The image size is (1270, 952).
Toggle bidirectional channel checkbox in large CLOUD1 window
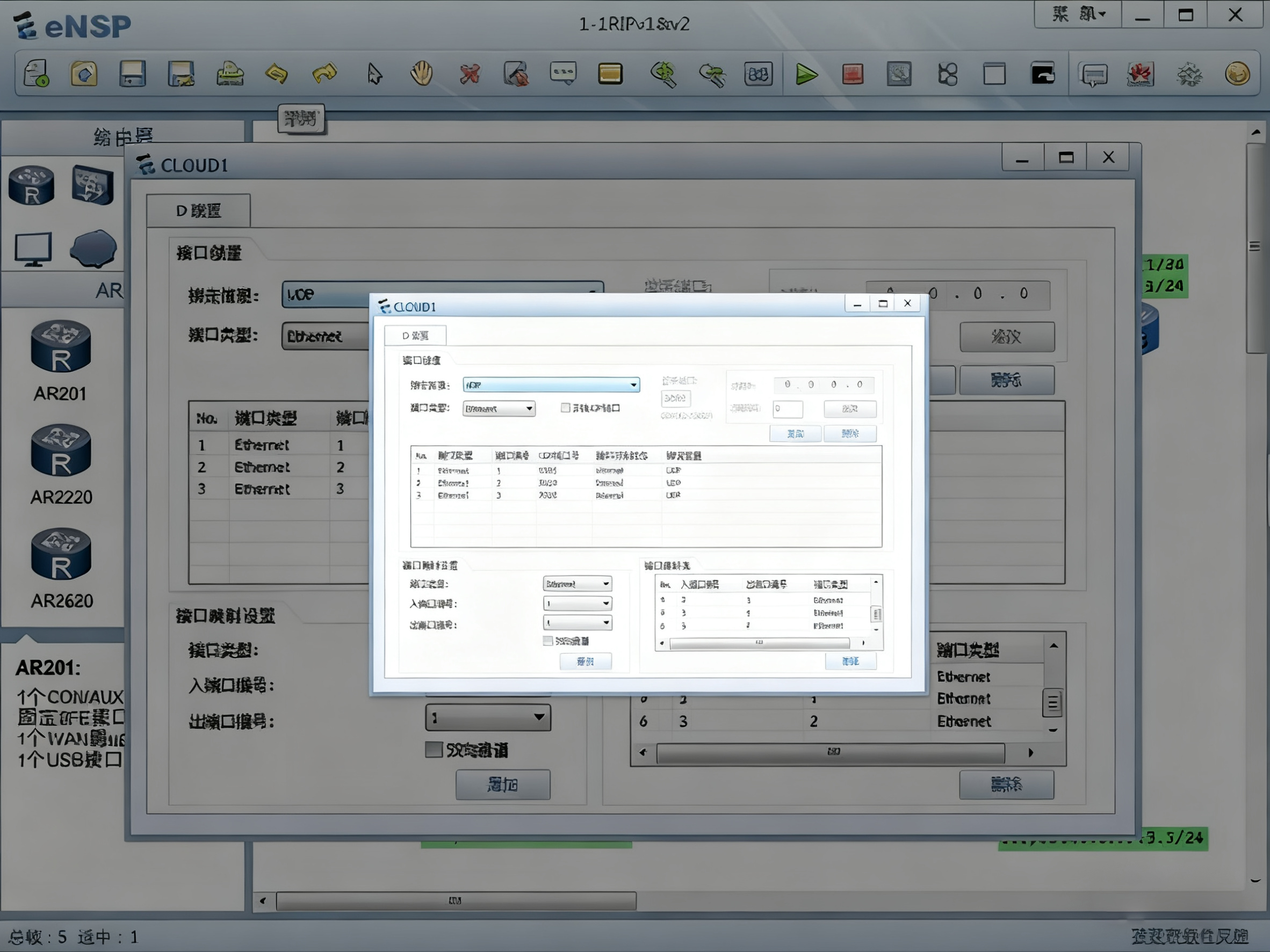[434, 750]
